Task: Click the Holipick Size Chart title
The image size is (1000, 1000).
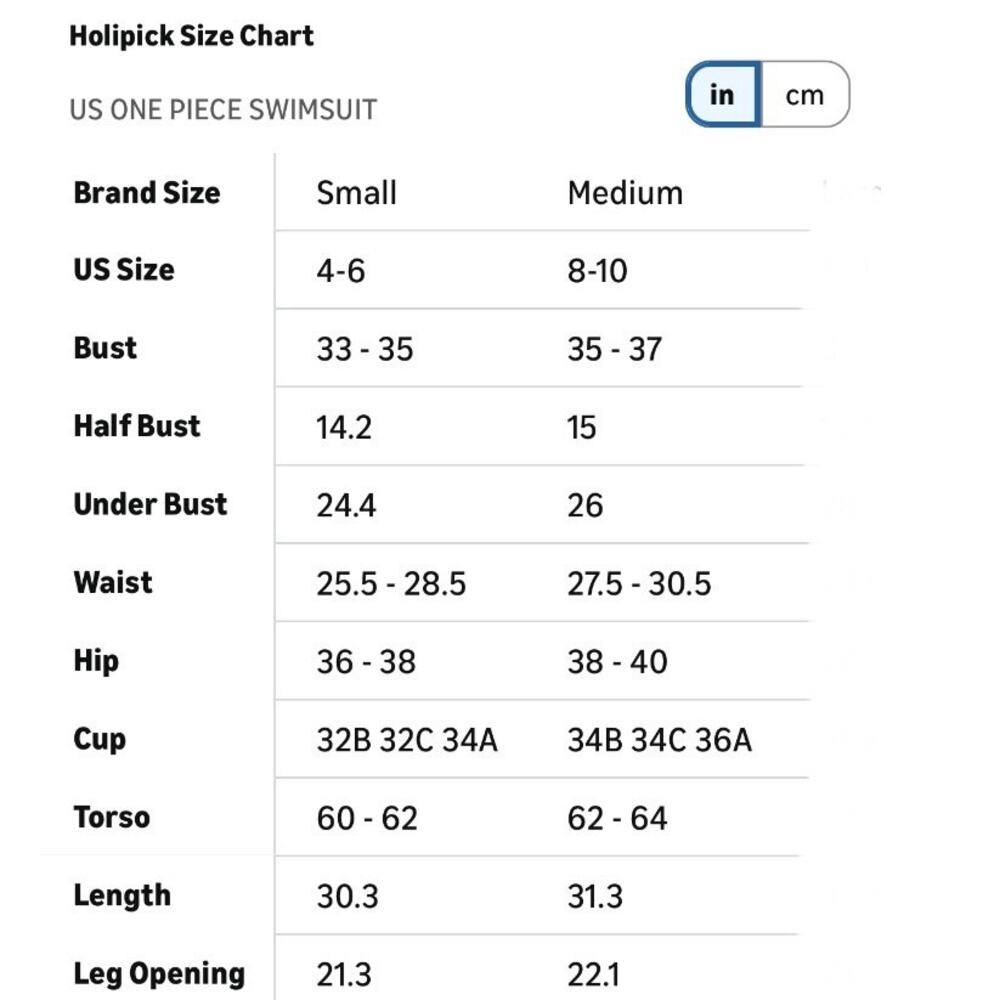Action: 191,36
